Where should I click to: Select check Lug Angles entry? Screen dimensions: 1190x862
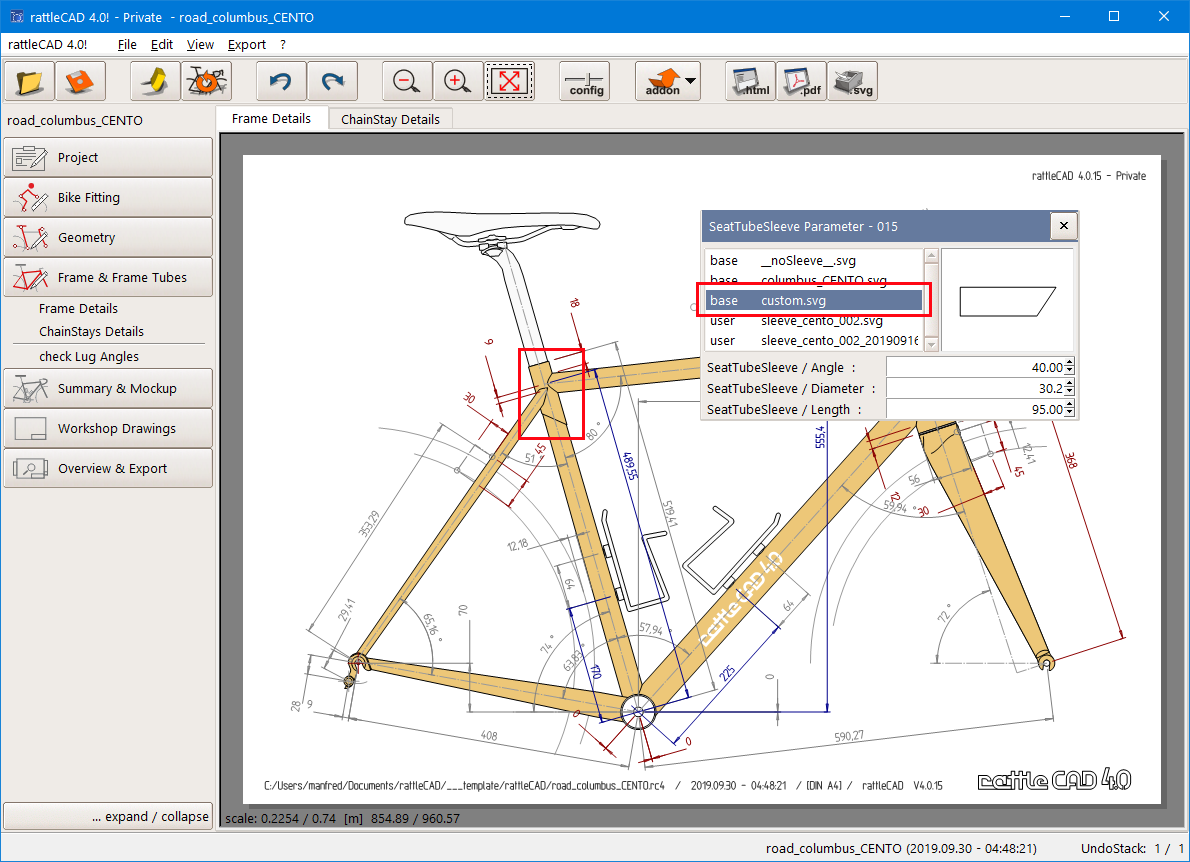point(89,357)
